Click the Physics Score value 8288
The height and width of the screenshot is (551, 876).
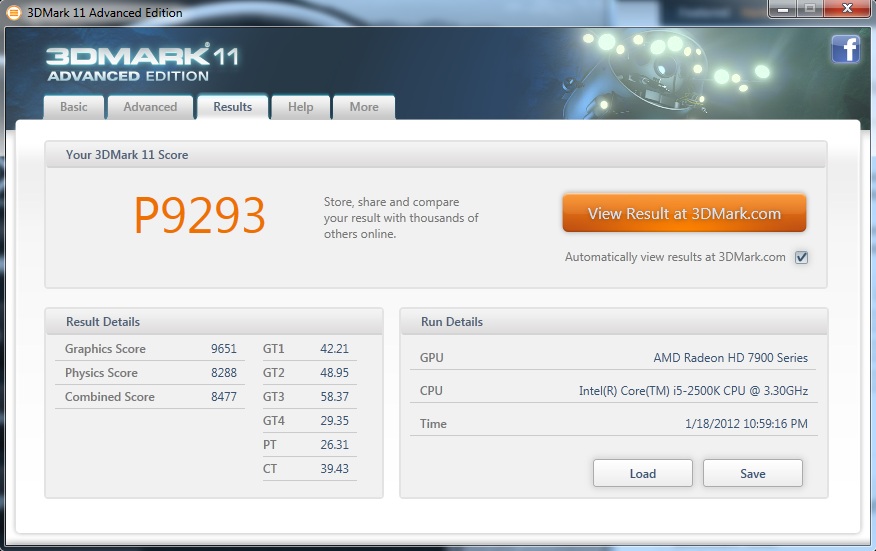pyautogui.click(x=223, y=373)
